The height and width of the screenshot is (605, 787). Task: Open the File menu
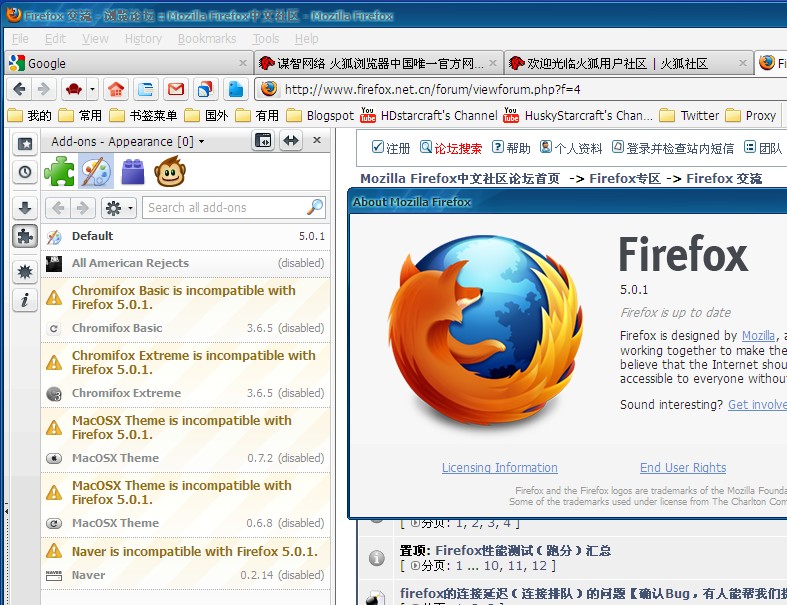point(20,39)
